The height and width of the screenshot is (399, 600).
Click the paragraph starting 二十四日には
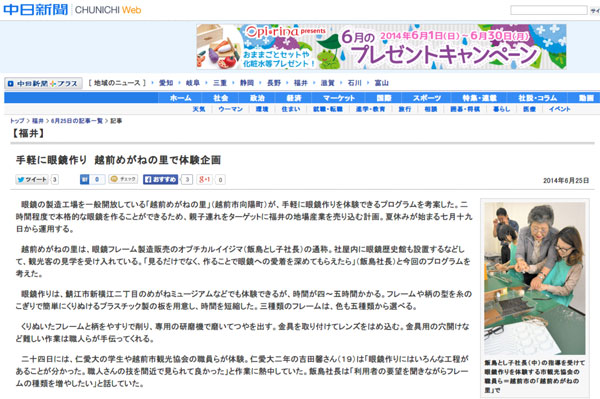pyautogui.click(x=242, y=371)
